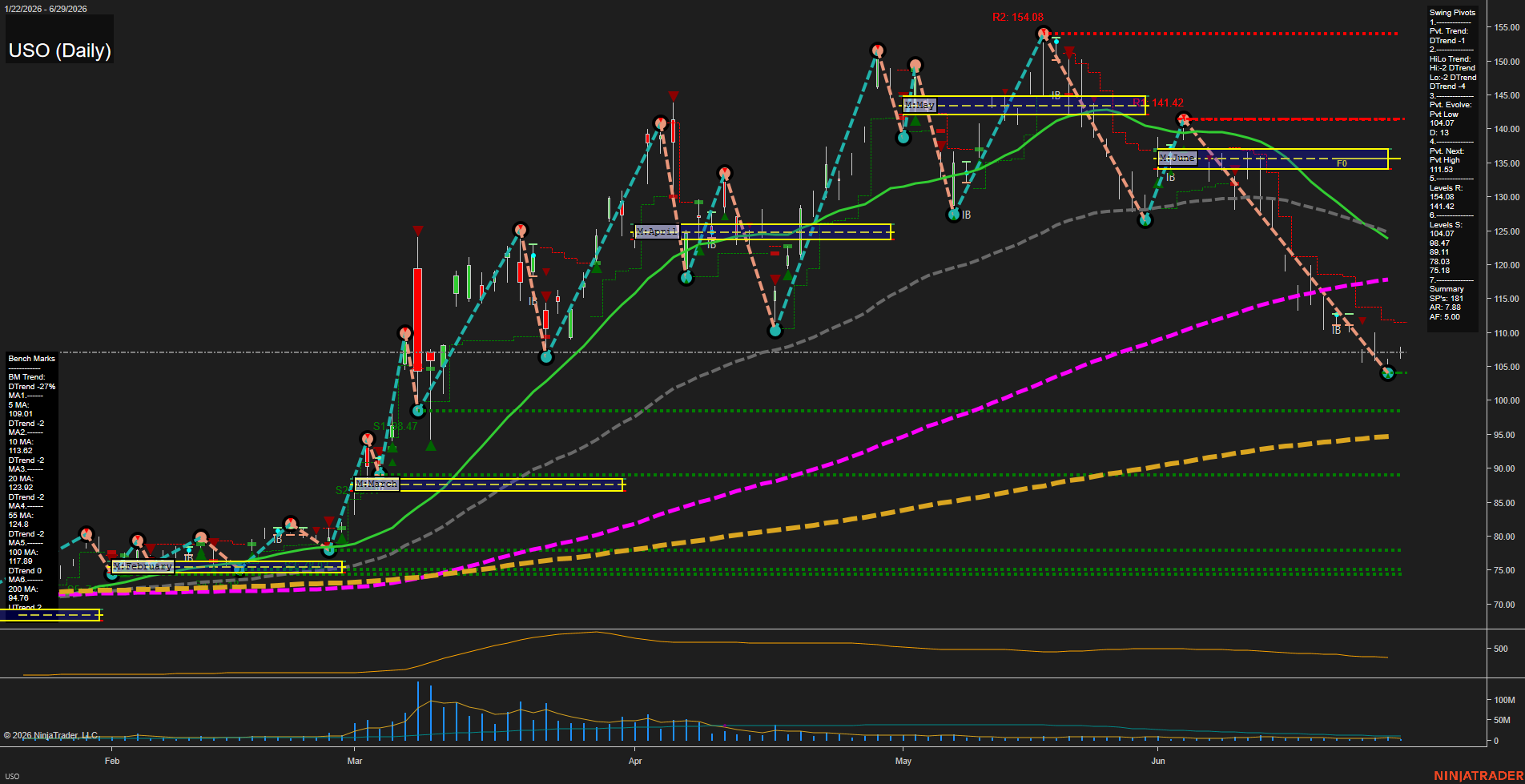The width and height of the screenshot is (1525, 784).
Task: Click the May label on the time axis
Action: coord(903,761)
